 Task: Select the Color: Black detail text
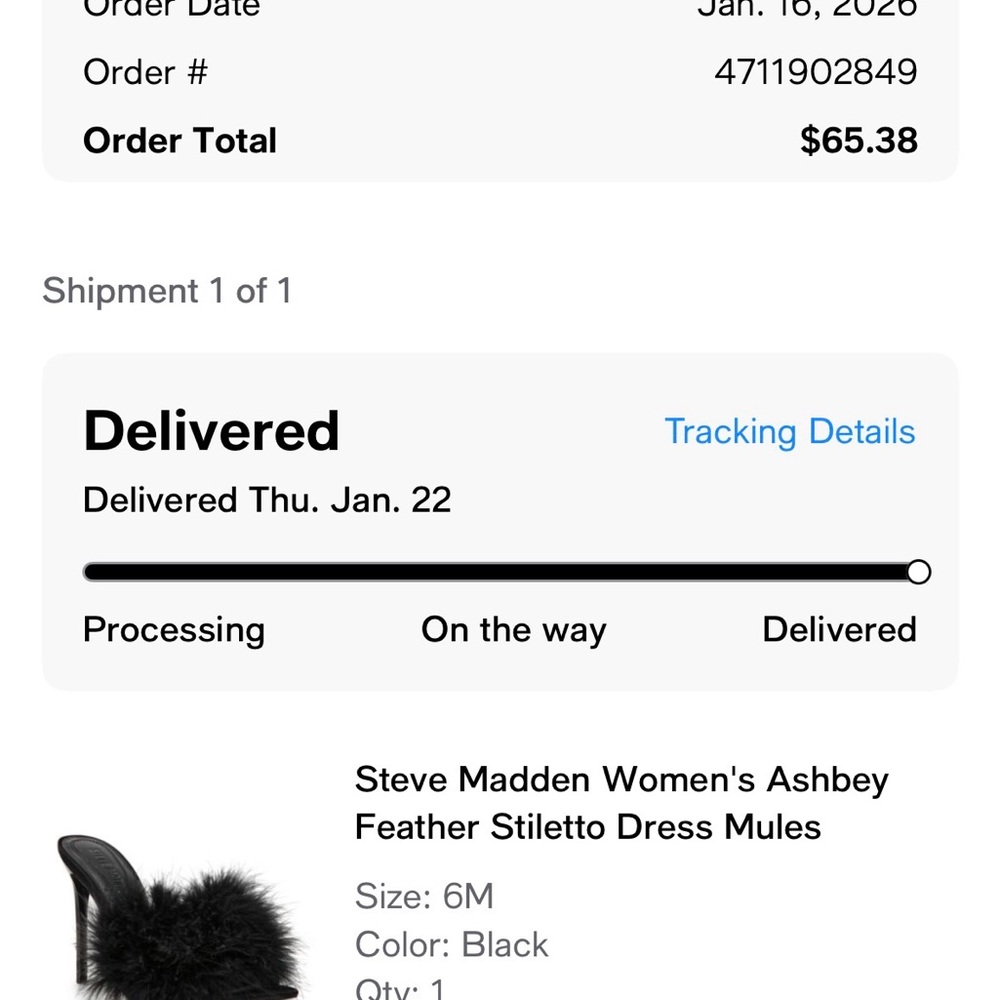[450, 944]
